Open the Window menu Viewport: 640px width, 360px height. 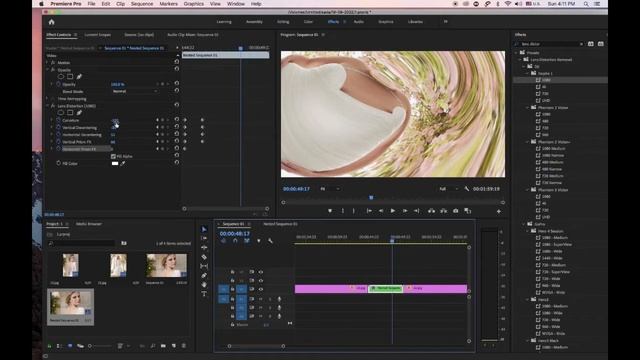pos(236,4)
